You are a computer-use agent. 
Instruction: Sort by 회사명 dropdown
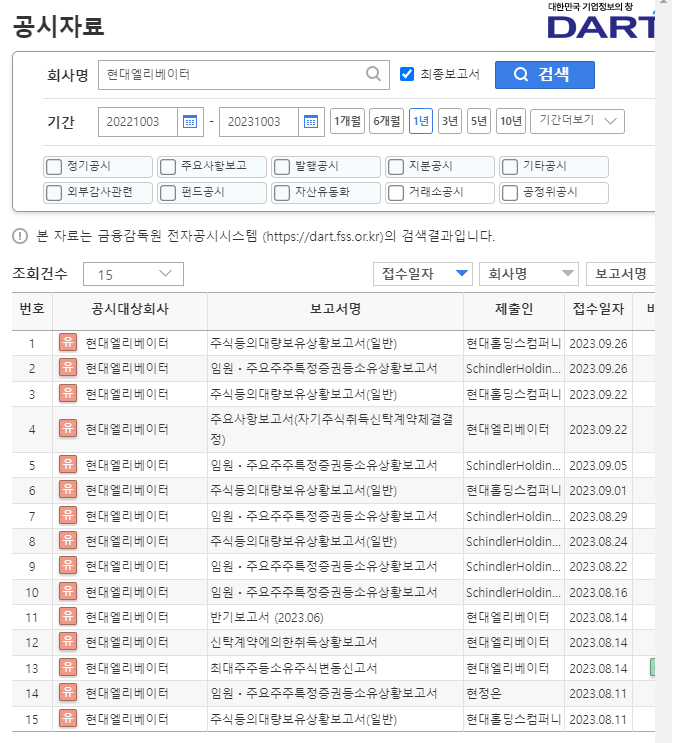(x=529, y=274)
